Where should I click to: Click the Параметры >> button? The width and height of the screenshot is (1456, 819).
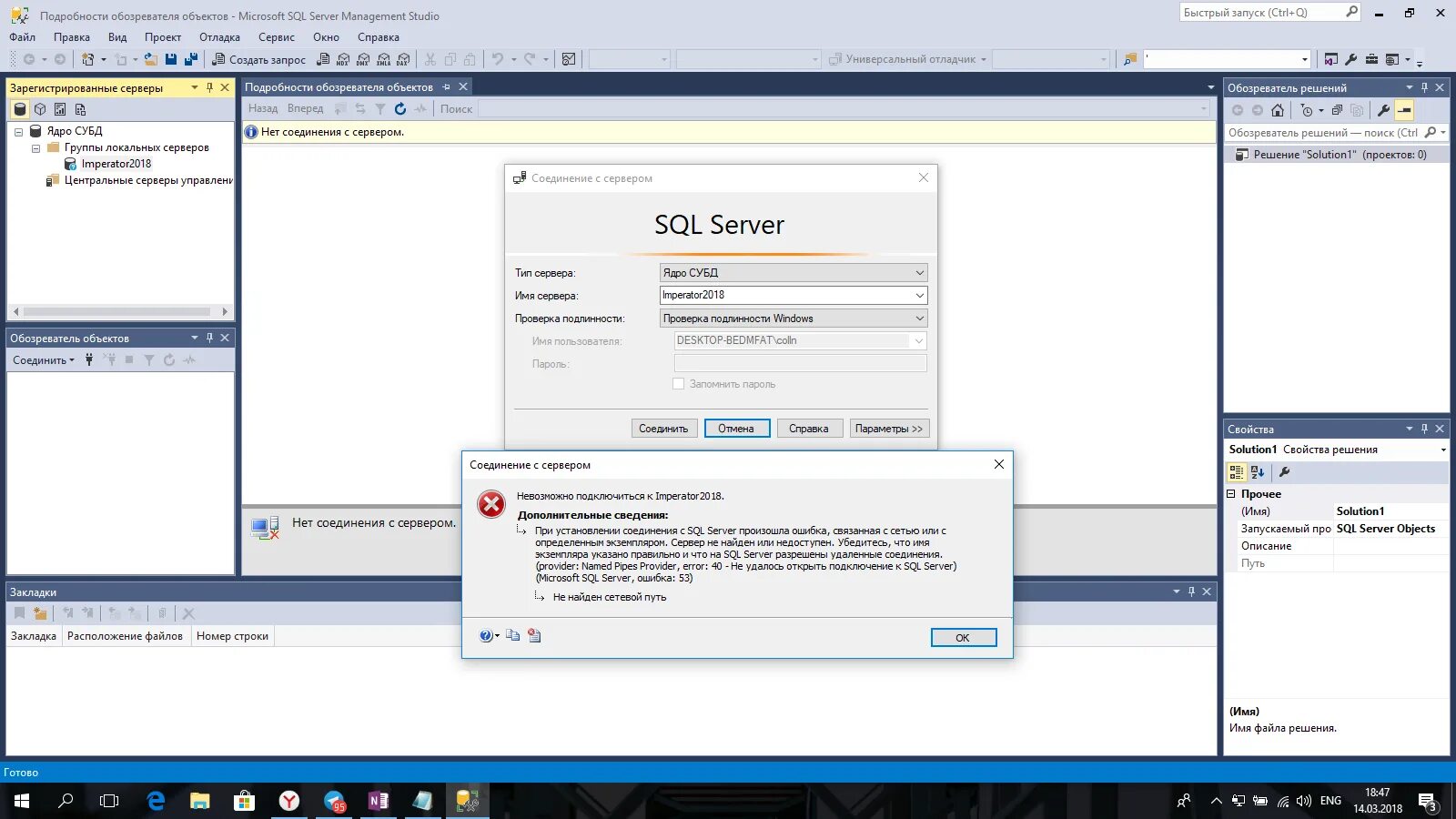coord(889,429)
